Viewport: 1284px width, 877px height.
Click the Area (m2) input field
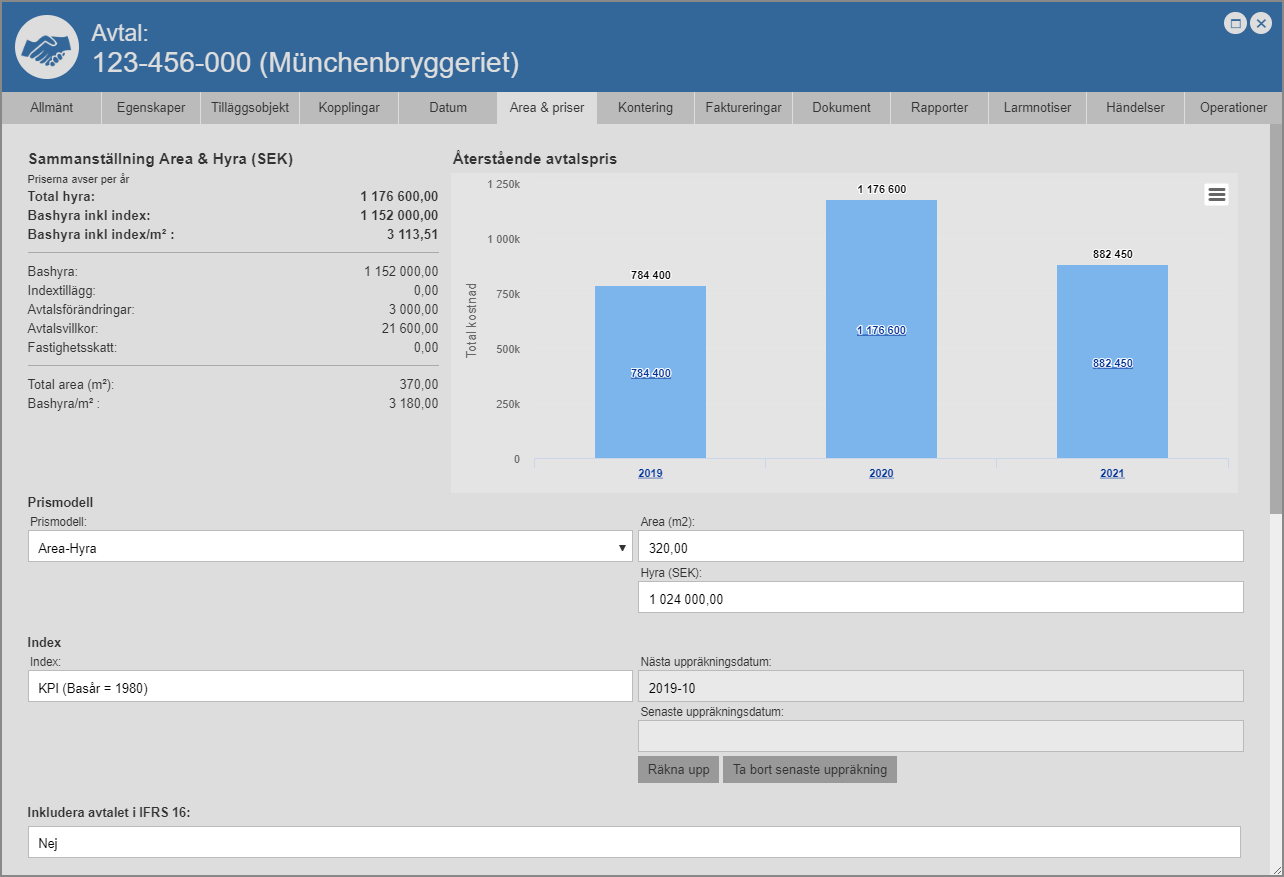(x=940, y=547)
